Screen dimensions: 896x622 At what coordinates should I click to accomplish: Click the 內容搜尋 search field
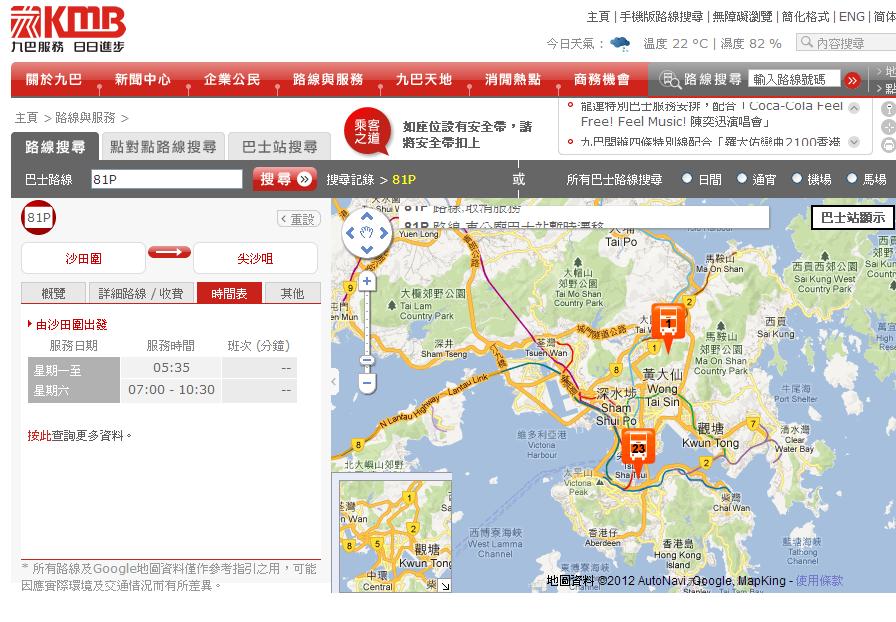coord(846,43)
